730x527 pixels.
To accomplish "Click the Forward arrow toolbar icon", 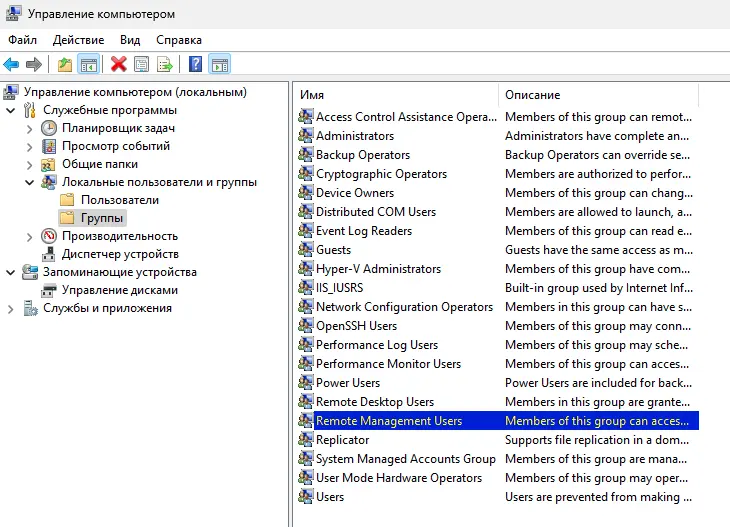I will click(34, 64).
